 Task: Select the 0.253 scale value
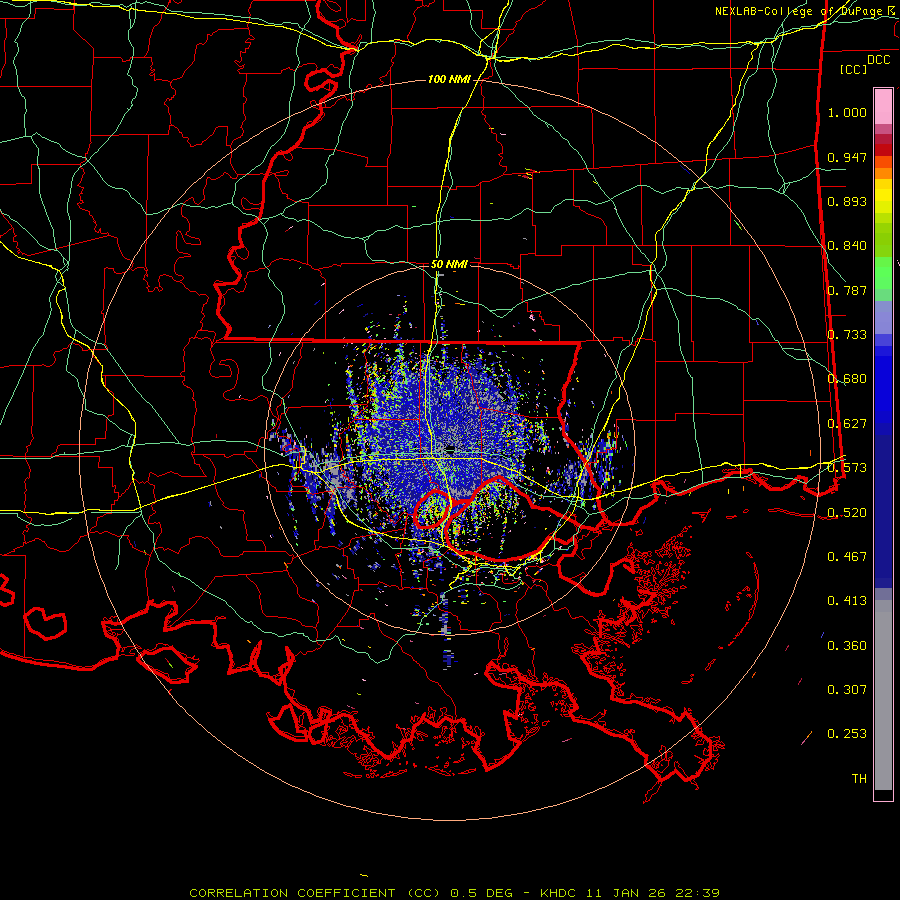(x=847, y=734)
